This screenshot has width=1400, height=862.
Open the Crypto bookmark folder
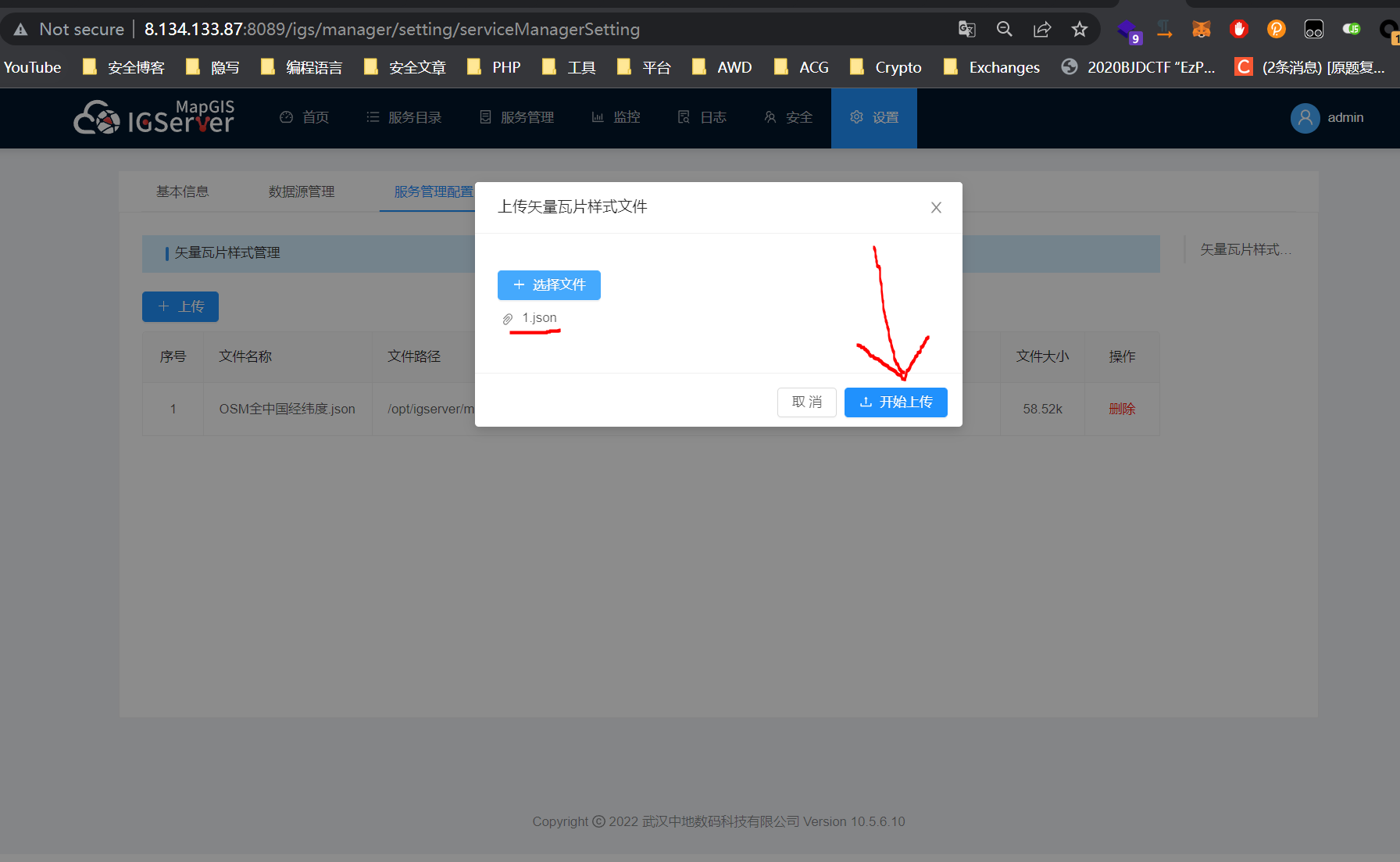(x=885, y=67)
